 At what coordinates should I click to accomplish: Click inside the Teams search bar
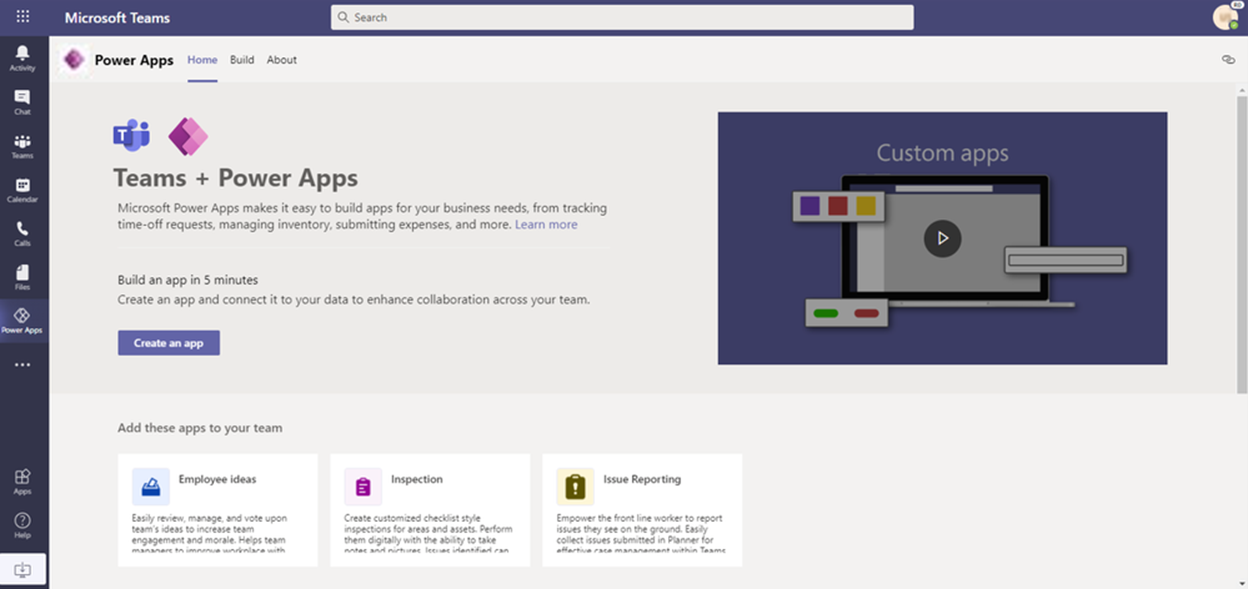click(622, 17)
